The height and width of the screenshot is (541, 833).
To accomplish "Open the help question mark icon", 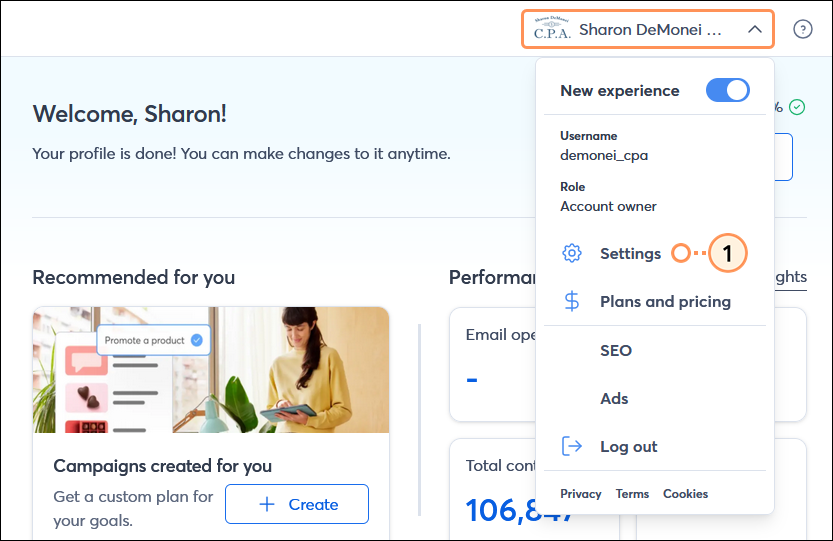I will coord(802,29).
